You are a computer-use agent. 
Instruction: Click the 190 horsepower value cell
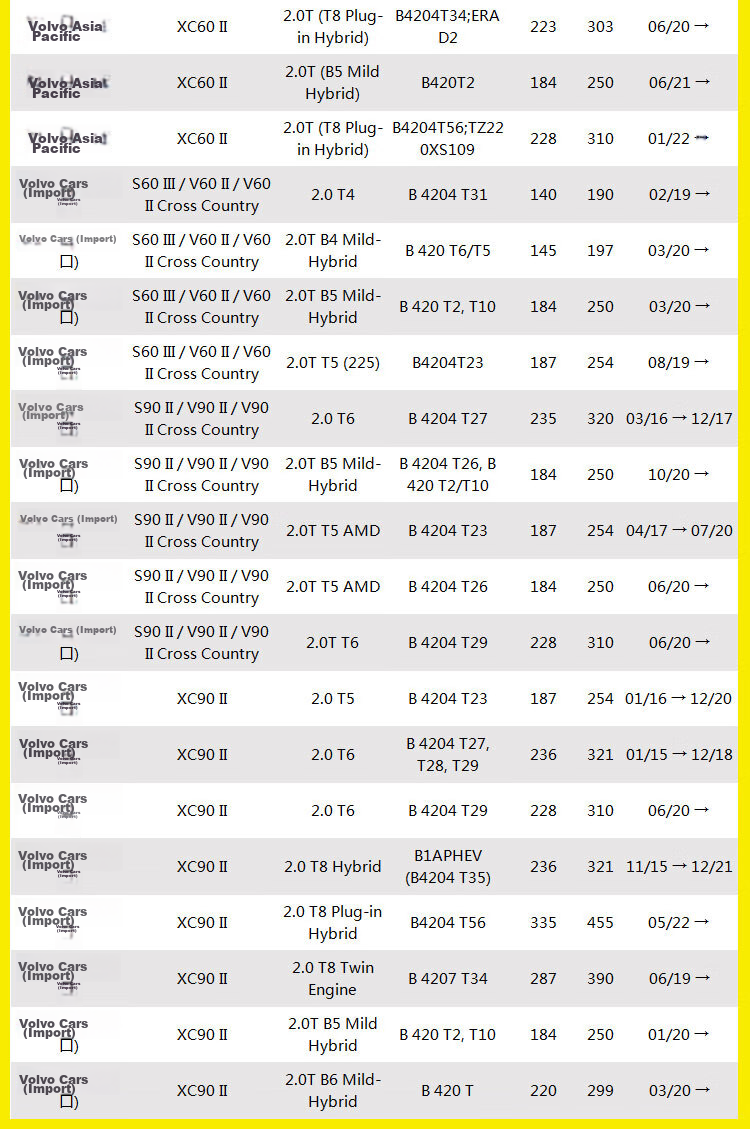click(600, 194)
